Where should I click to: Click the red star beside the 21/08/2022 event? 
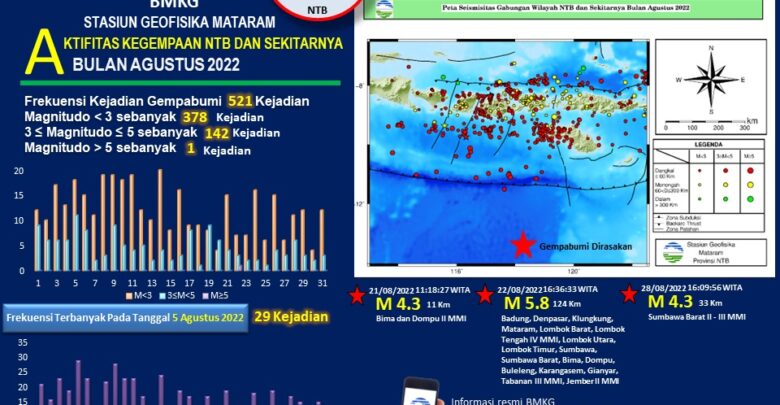(x=357, y=295)
